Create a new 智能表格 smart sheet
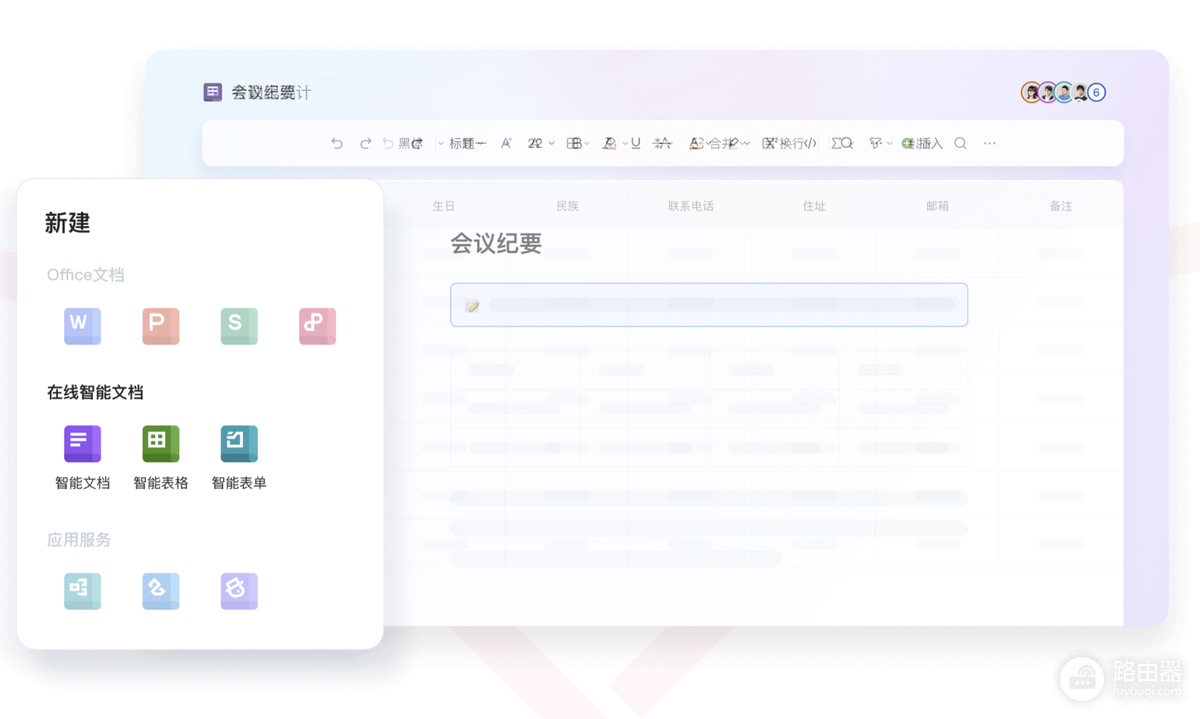The image size is (1200, 719). coord(160,458)
